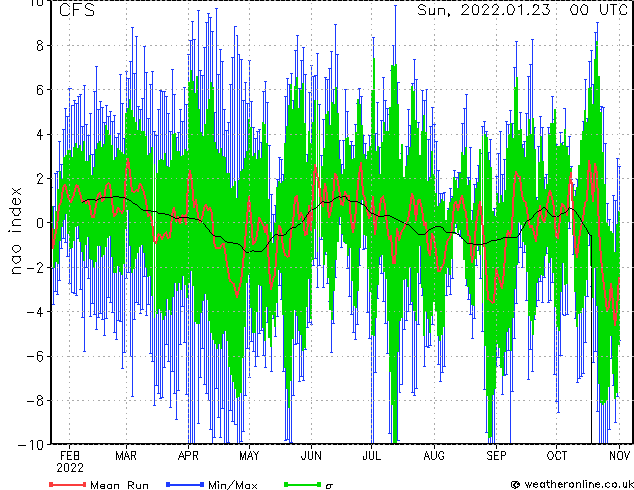
Task: Click the 'Min/Max' legend text
Action: point(232,485)
